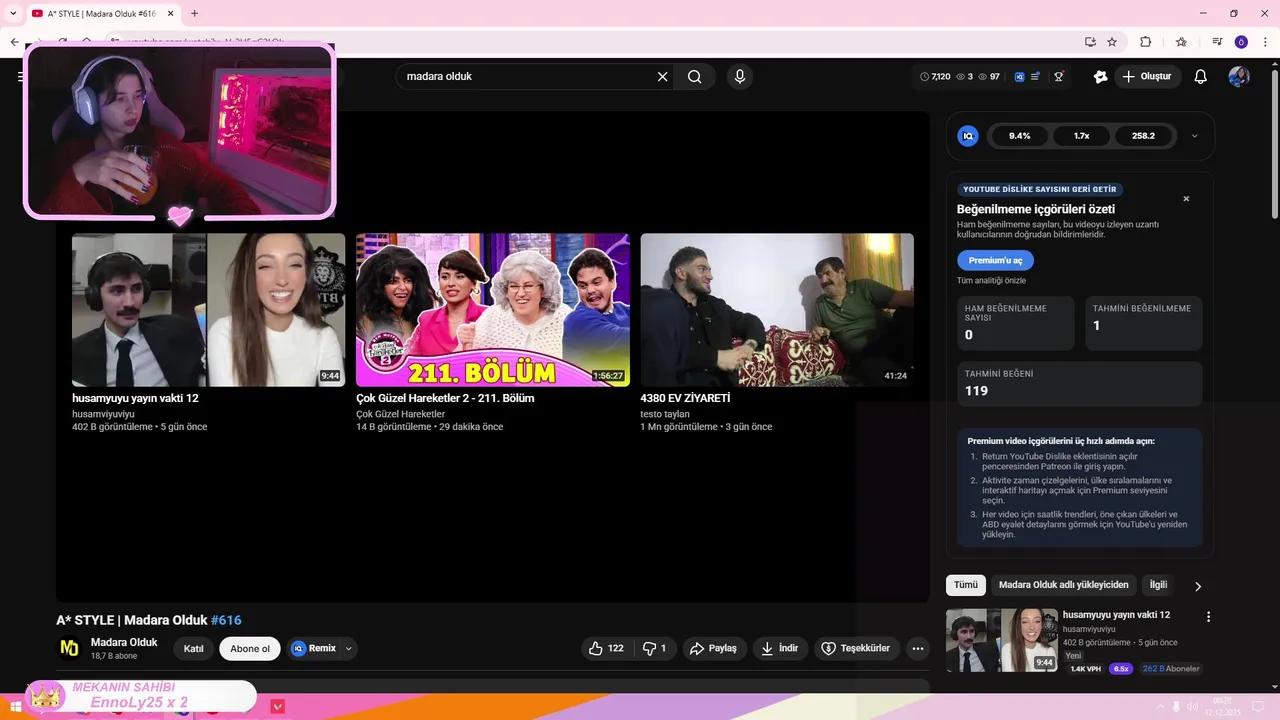Screen dimensions: 1280x720
Task: Open the sidebar husamyuyu video thumbnail
Action: [1001, 640]
